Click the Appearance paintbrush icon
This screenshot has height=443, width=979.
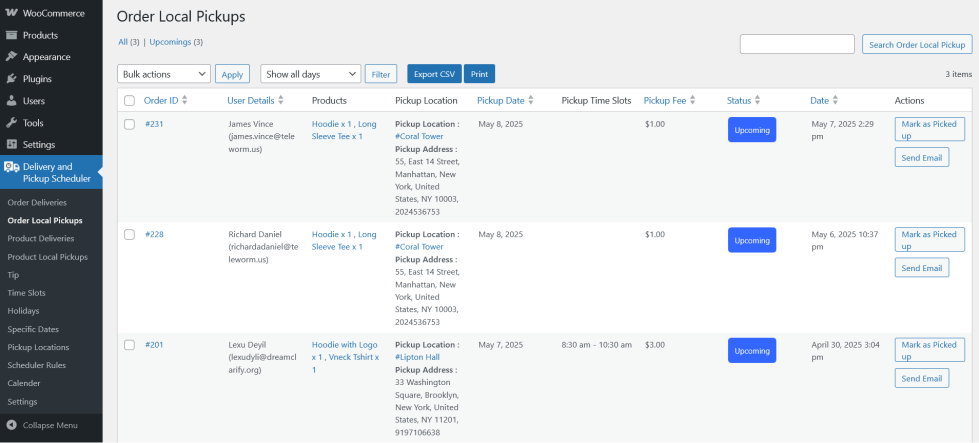coord(11,57)
